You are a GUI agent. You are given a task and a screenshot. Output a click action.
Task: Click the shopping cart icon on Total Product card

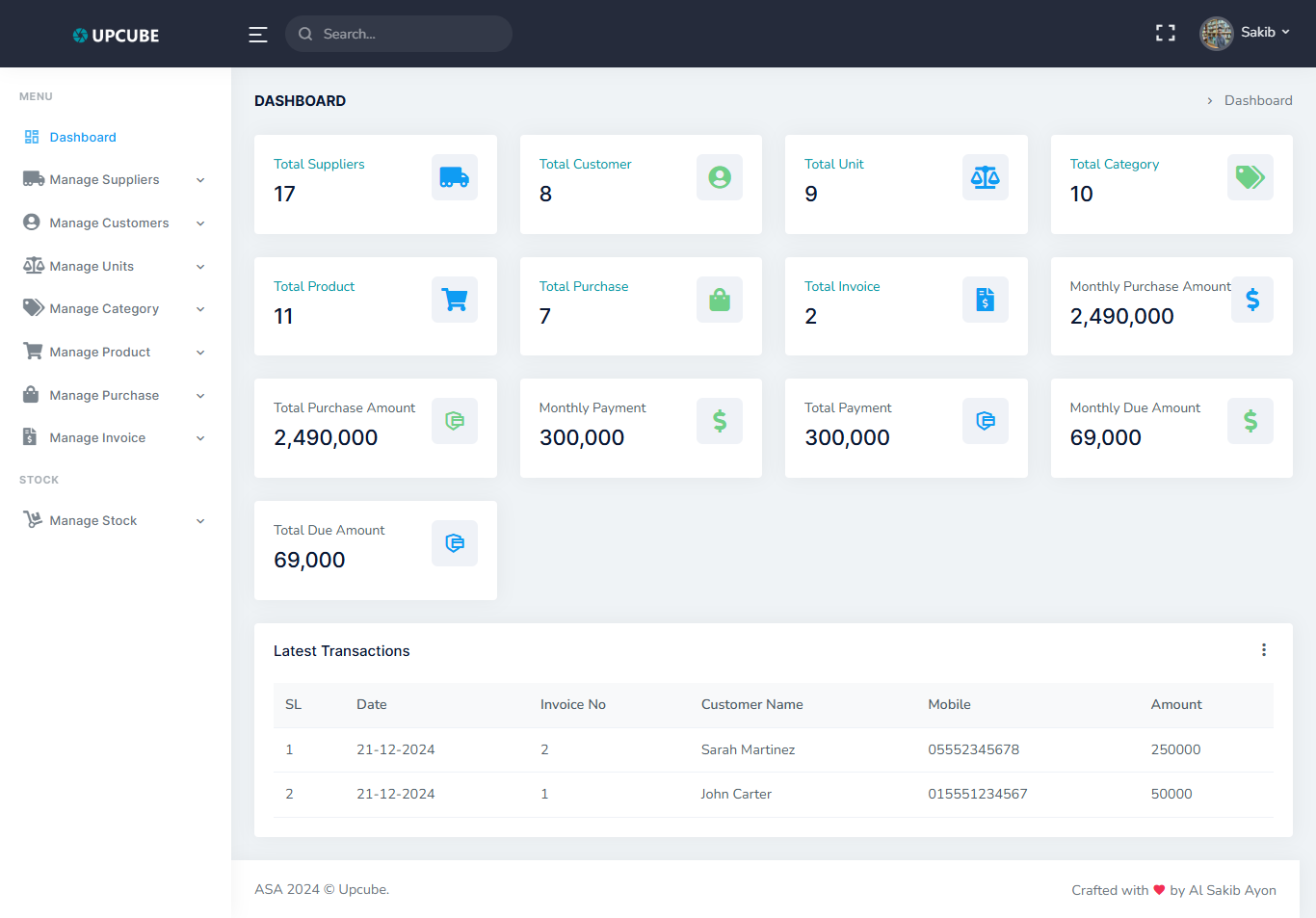coord(454,300)
